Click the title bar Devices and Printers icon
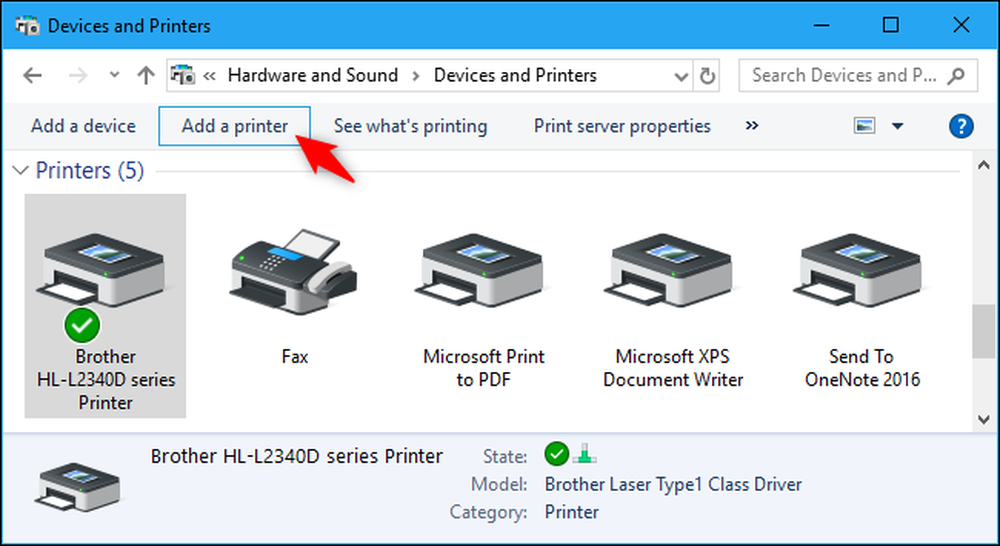 pos(27,26)
